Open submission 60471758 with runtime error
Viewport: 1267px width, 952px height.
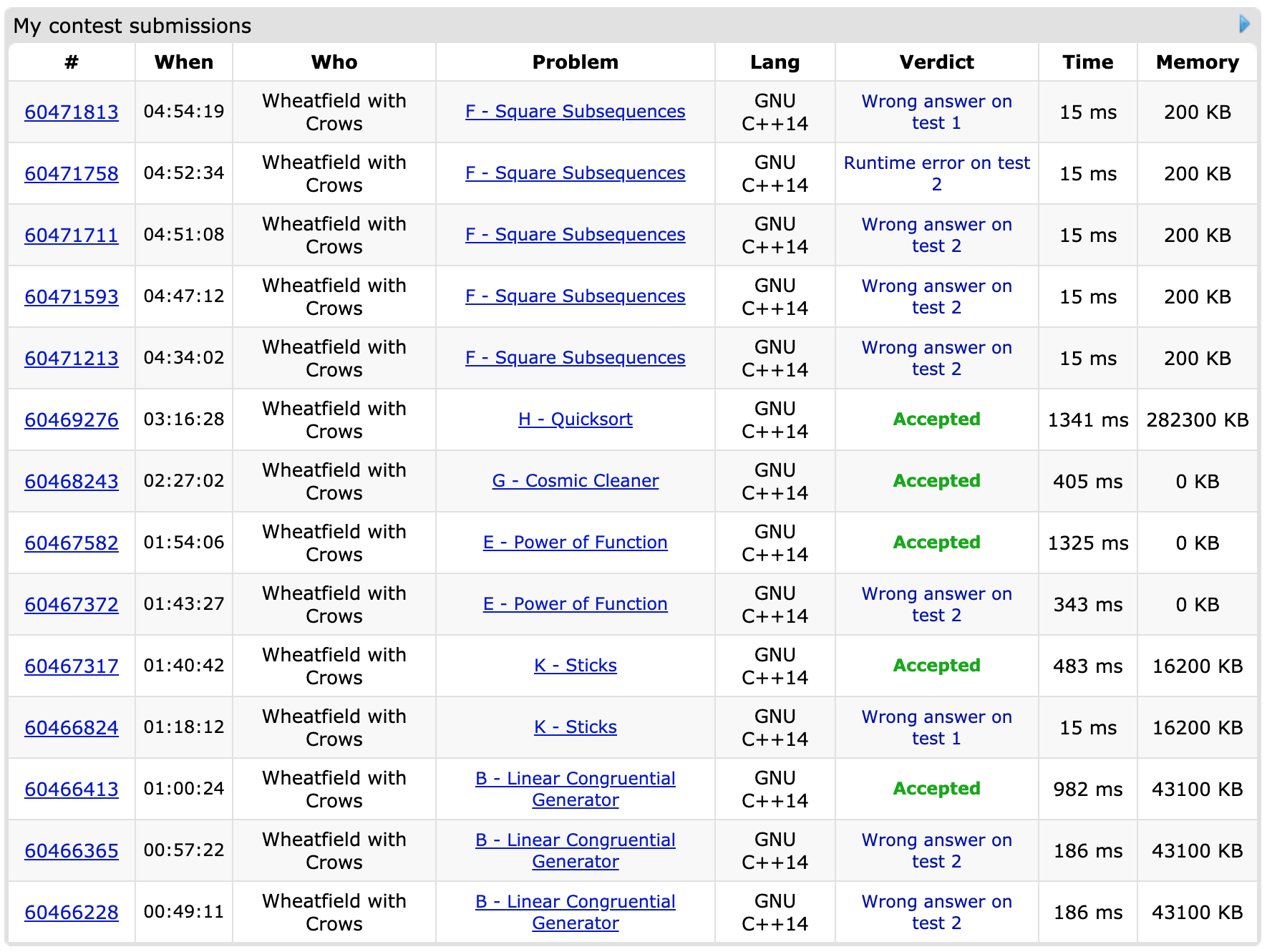pyautogui.click(x=72, y=174)
